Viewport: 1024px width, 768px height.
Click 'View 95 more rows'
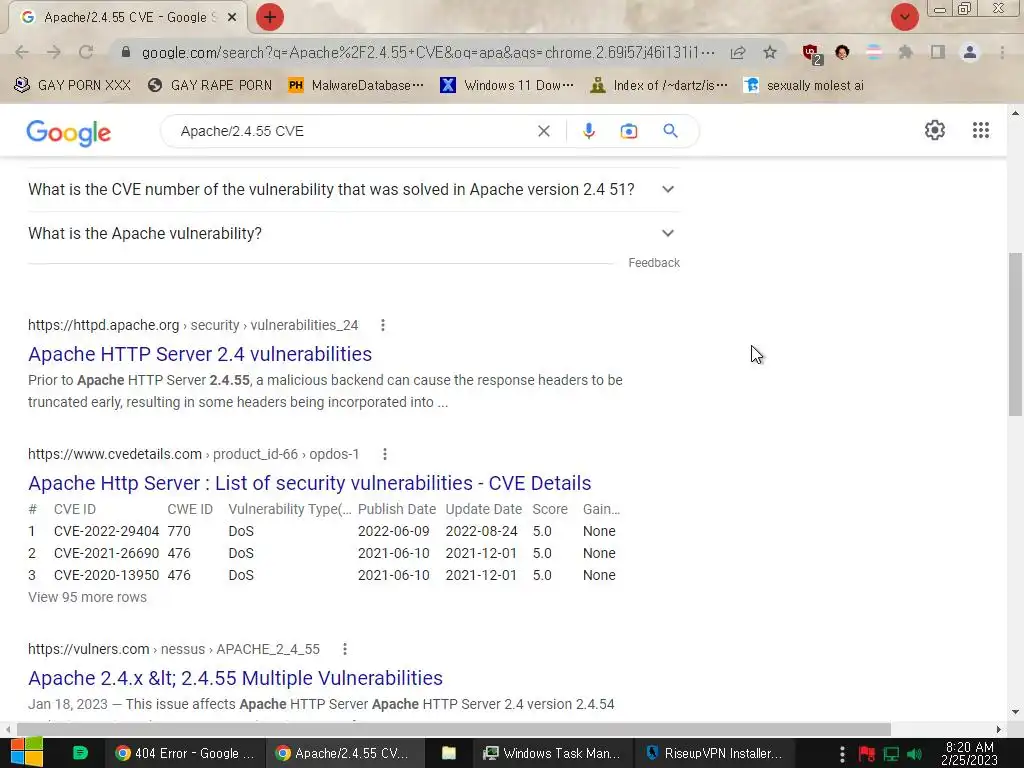coord(88,597)
